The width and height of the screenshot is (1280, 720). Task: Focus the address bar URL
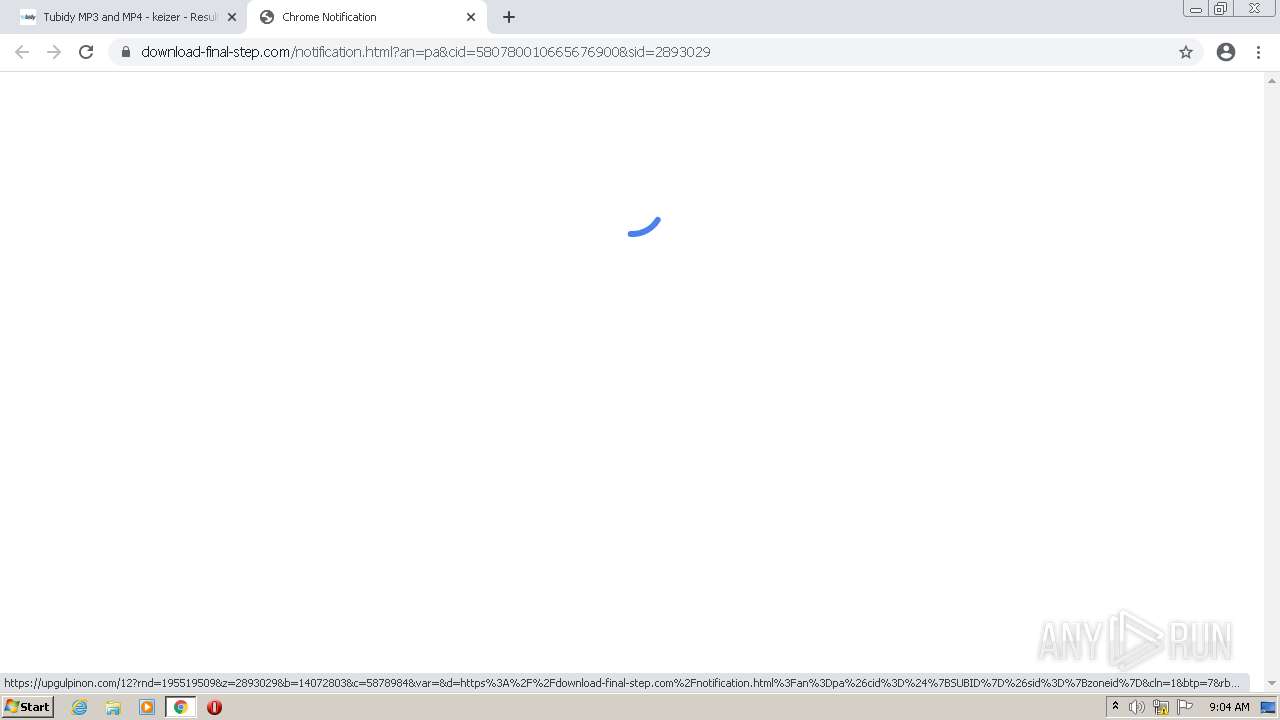[426, 52]
